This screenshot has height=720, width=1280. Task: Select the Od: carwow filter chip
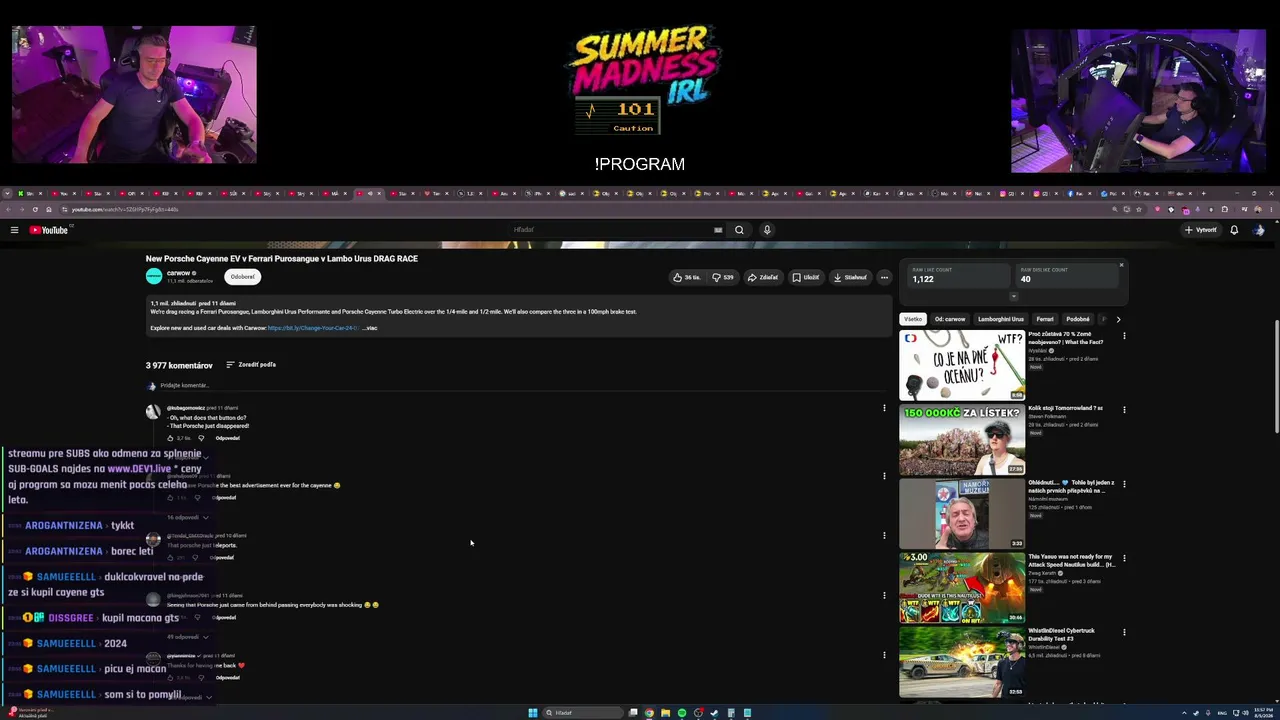click(950, 319)
